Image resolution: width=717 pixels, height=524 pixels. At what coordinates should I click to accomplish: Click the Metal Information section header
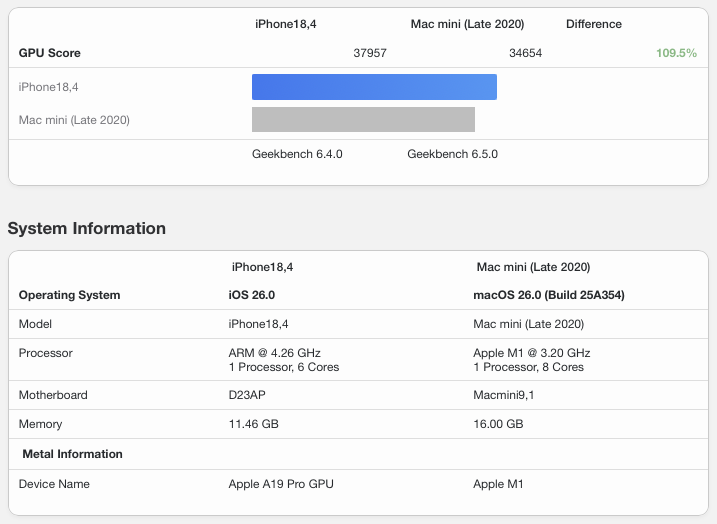[72, 454]
